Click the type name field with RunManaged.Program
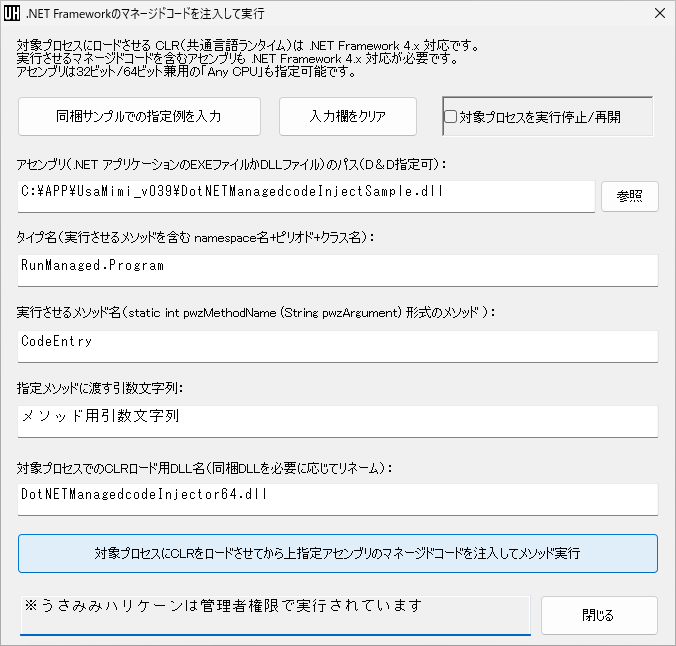The height and width of the screenshot is (646, 676). [x=338, y=270]
